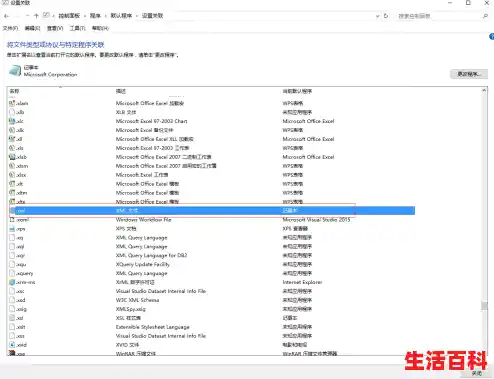The height and width of the screenshot is (379, 494).
Task: Sort by the 描述 column header
Action: point(121,91)
